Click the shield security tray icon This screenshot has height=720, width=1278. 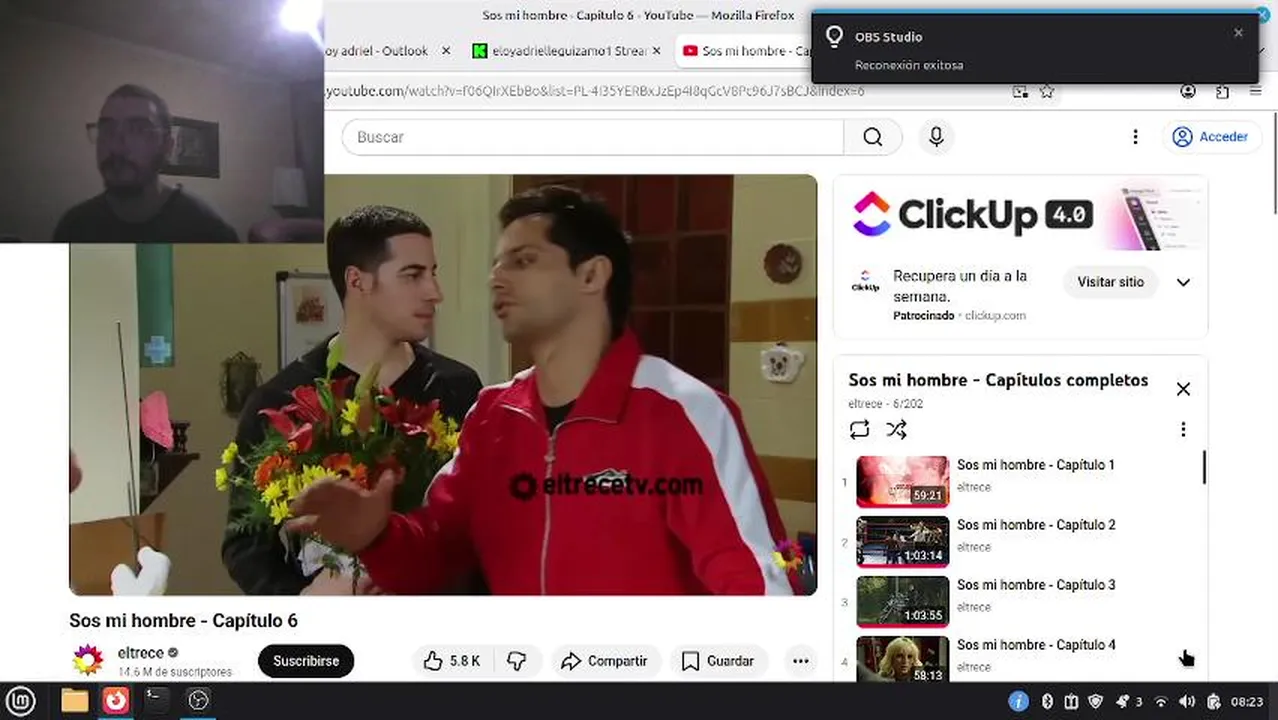click(x=1095, y=701)
